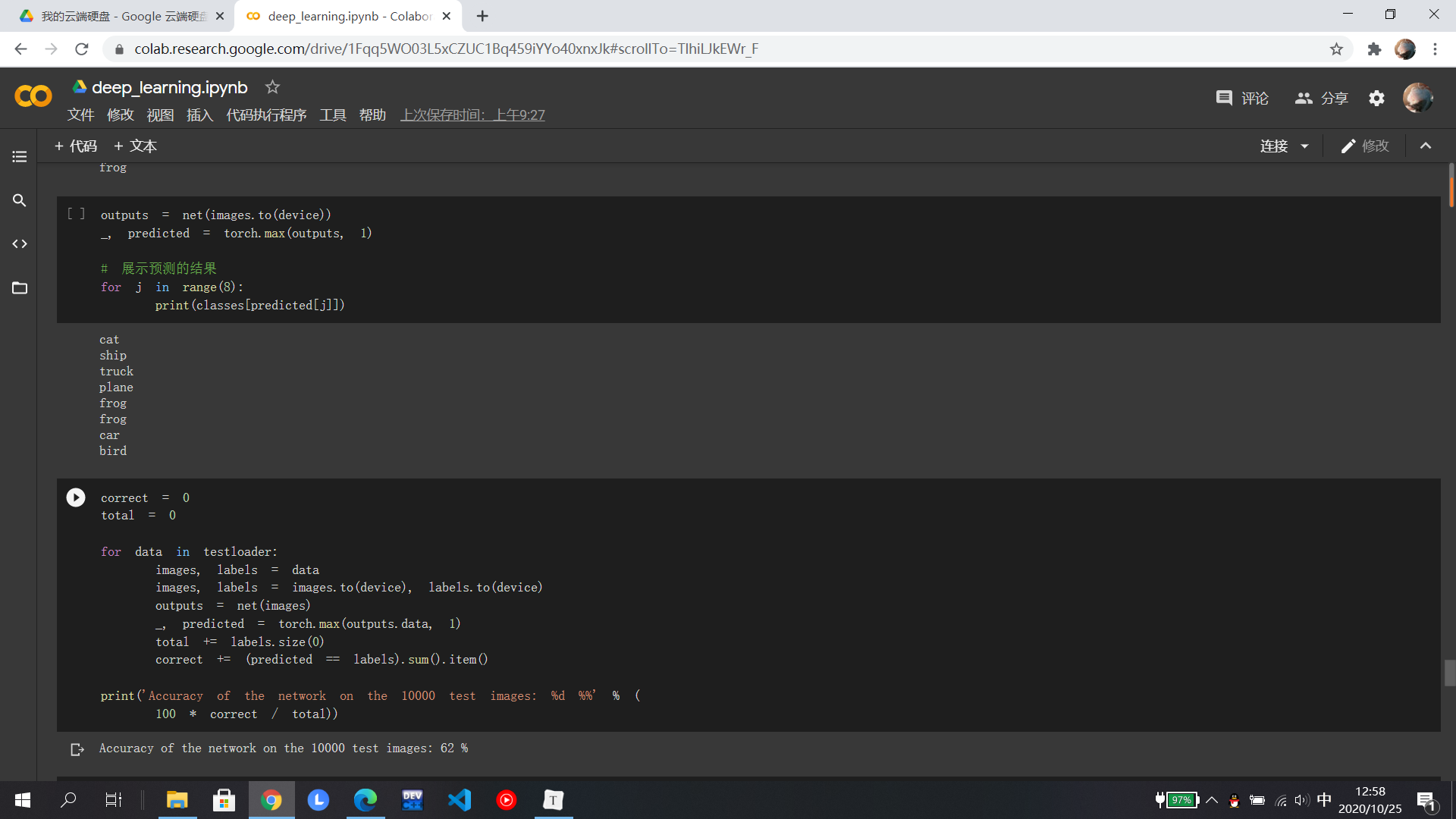The height and width of the screenshot is (819, 1456).
Task: Add a code cell with + 代码
Action: tap(76, 146)
